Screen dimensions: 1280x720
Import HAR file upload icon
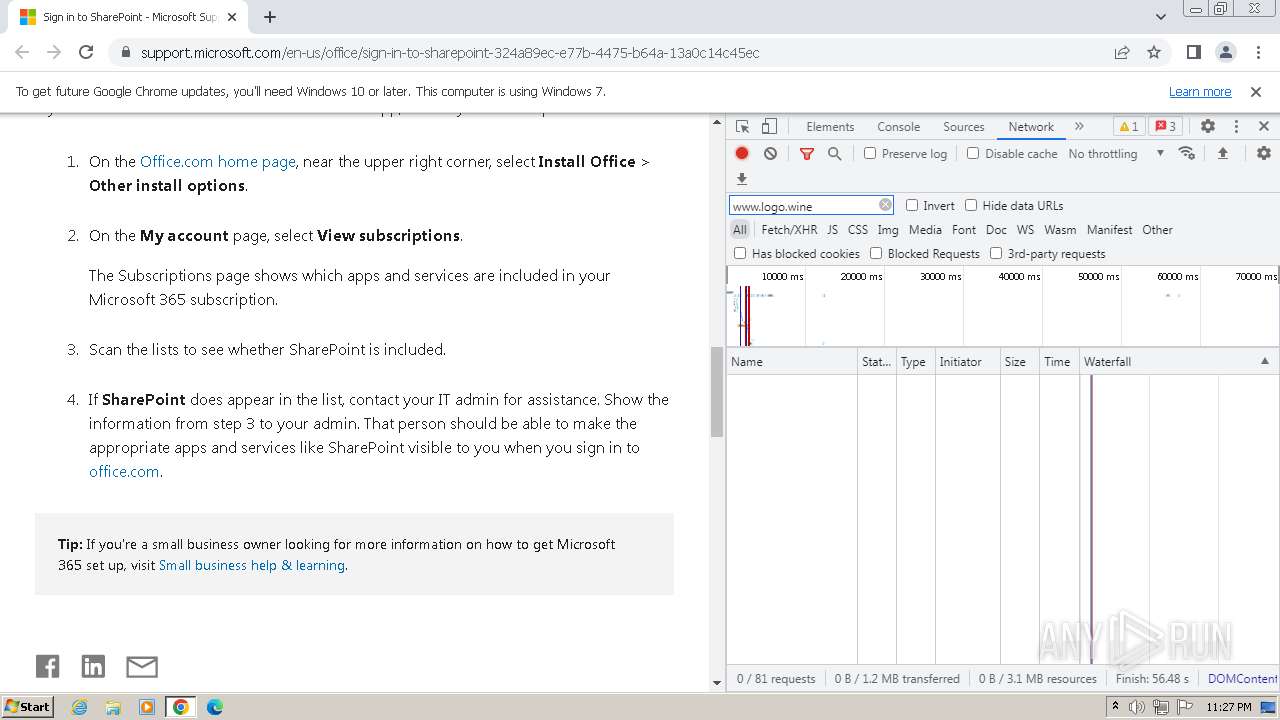coord(1222,153)
